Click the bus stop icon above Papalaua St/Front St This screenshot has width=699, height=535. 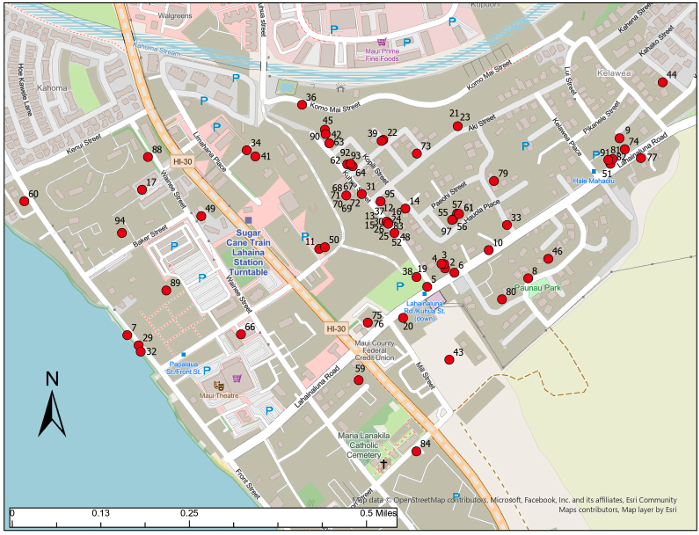[x=183, y=355]
